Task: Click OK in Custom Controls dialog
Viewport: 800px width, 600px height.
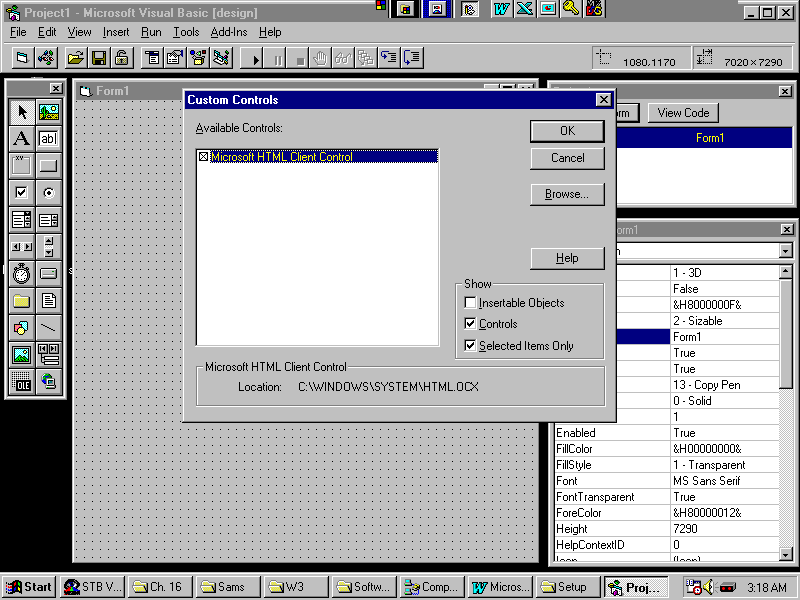Action: [567, 131]
